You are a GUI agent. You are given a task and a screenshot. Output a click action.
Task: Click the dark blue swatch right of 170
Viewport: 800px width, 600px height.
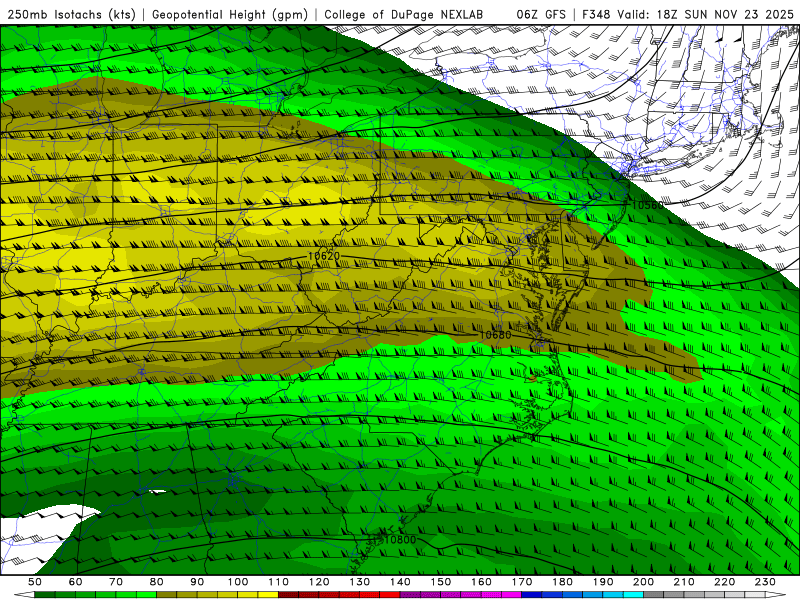coord(532,595)
